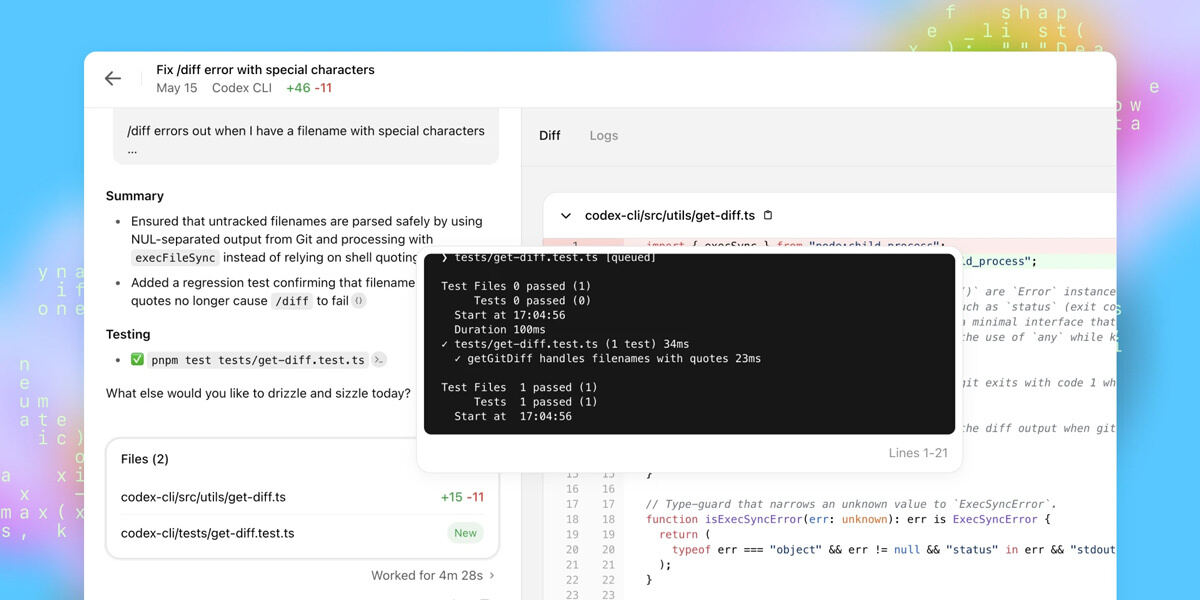Click the 'typeof err === "object"' code line
This screenshot has width=1200, height=600.
894,549
